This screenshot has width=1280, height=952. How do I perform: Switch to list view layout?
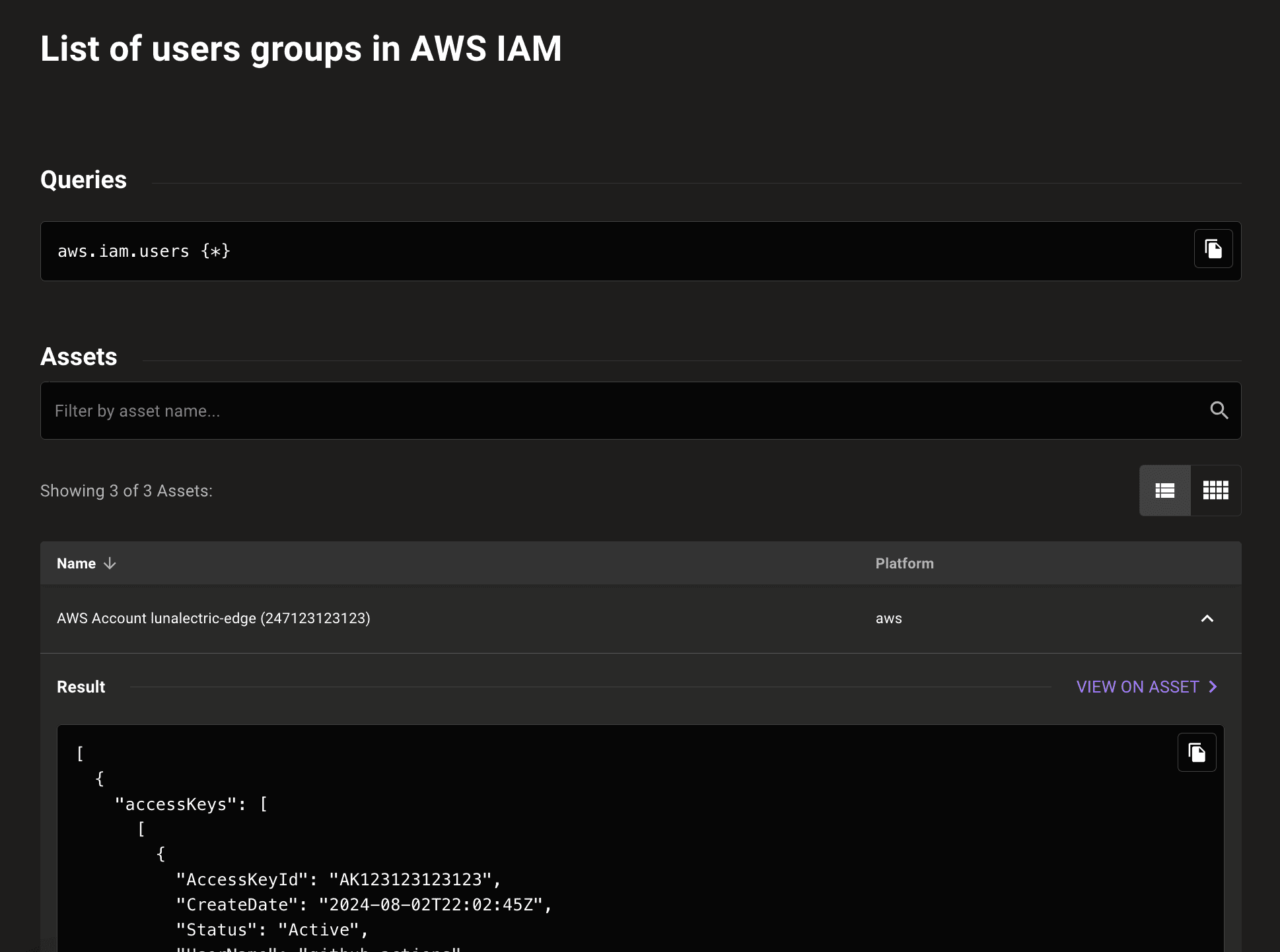tap(1165, 491)
